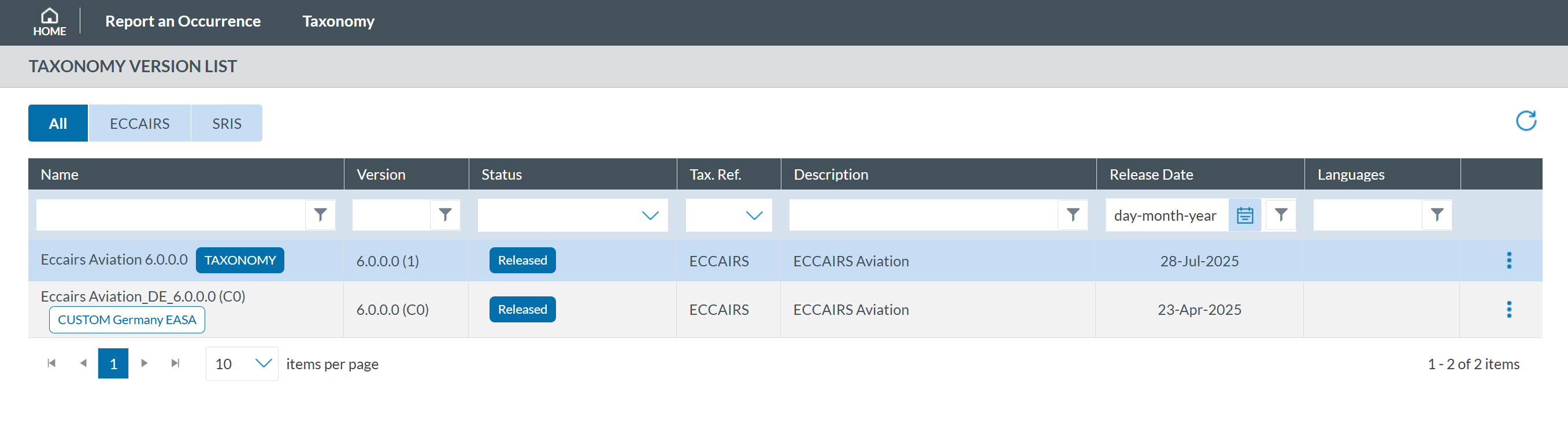Click Report an Occurrence link
Viewport: 1568px width, 431px height.
(x=183, y=21)
